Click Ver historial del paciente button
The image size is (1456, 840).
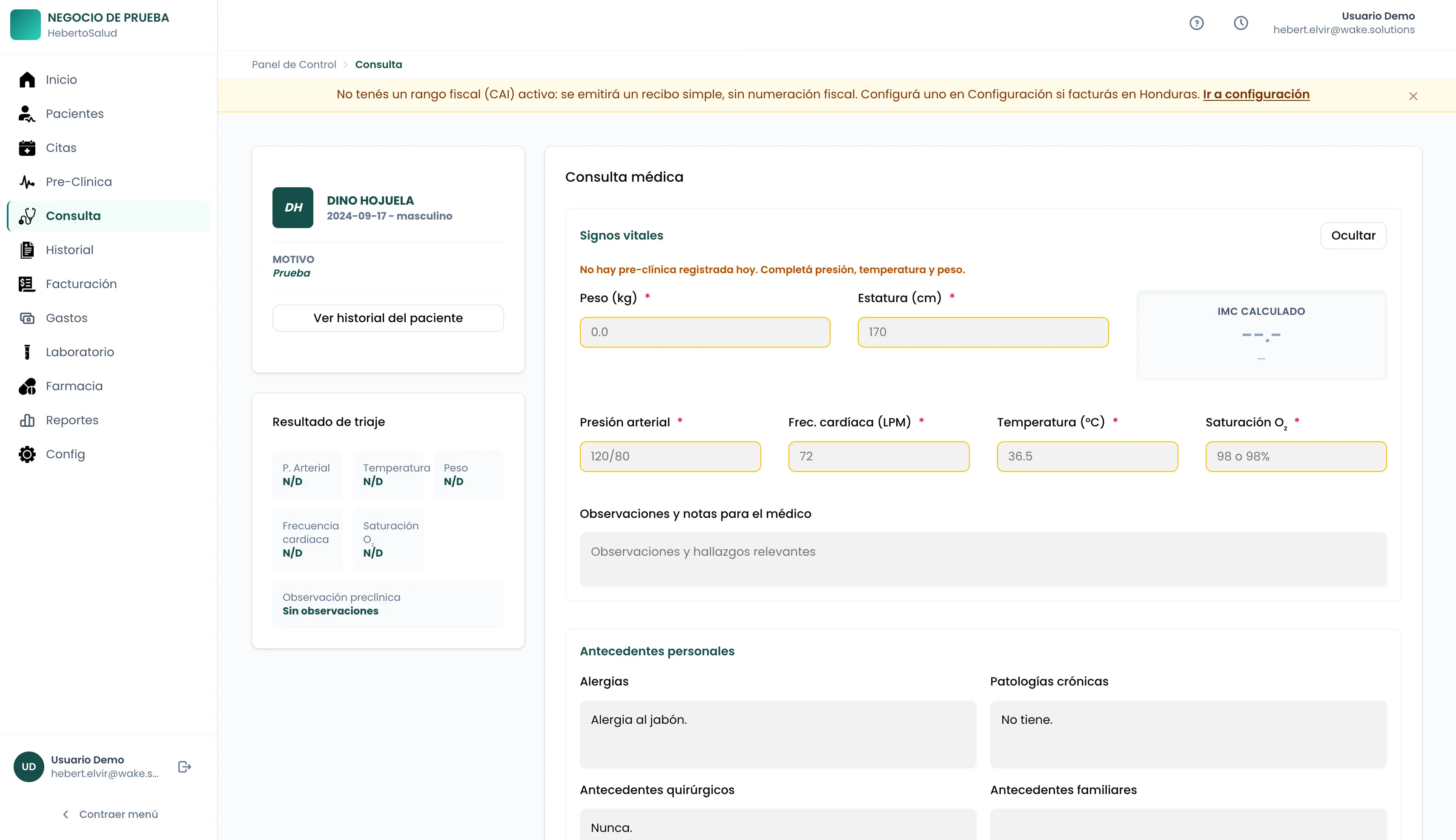click(x=388, y=318)
